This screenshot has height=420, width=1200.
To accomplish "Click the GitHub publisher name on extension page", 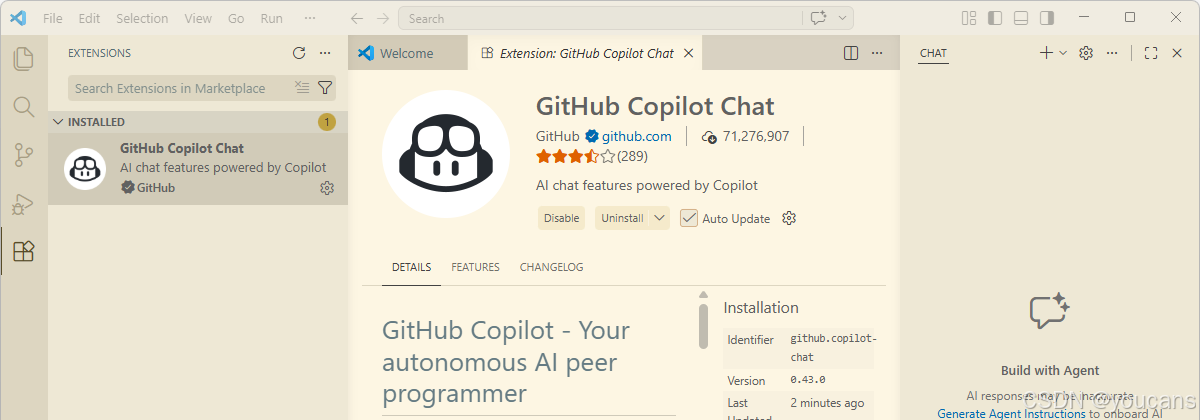I will (x=557, y=136).
